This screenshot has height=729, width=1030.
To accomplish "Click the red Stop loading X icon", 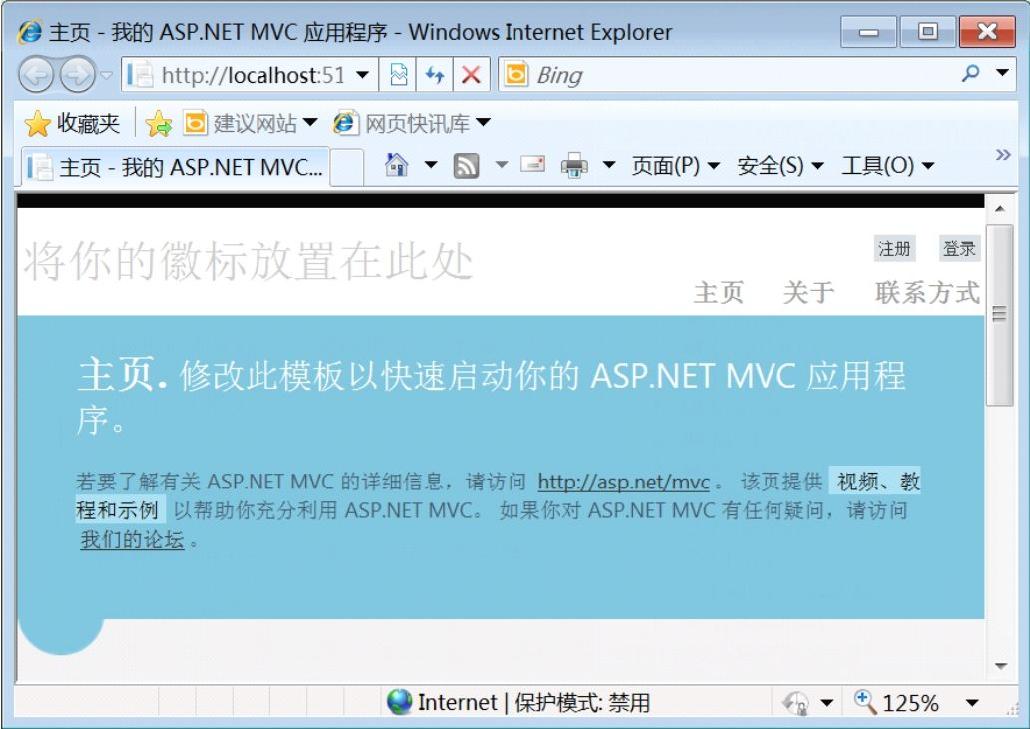I will point(471,76).
